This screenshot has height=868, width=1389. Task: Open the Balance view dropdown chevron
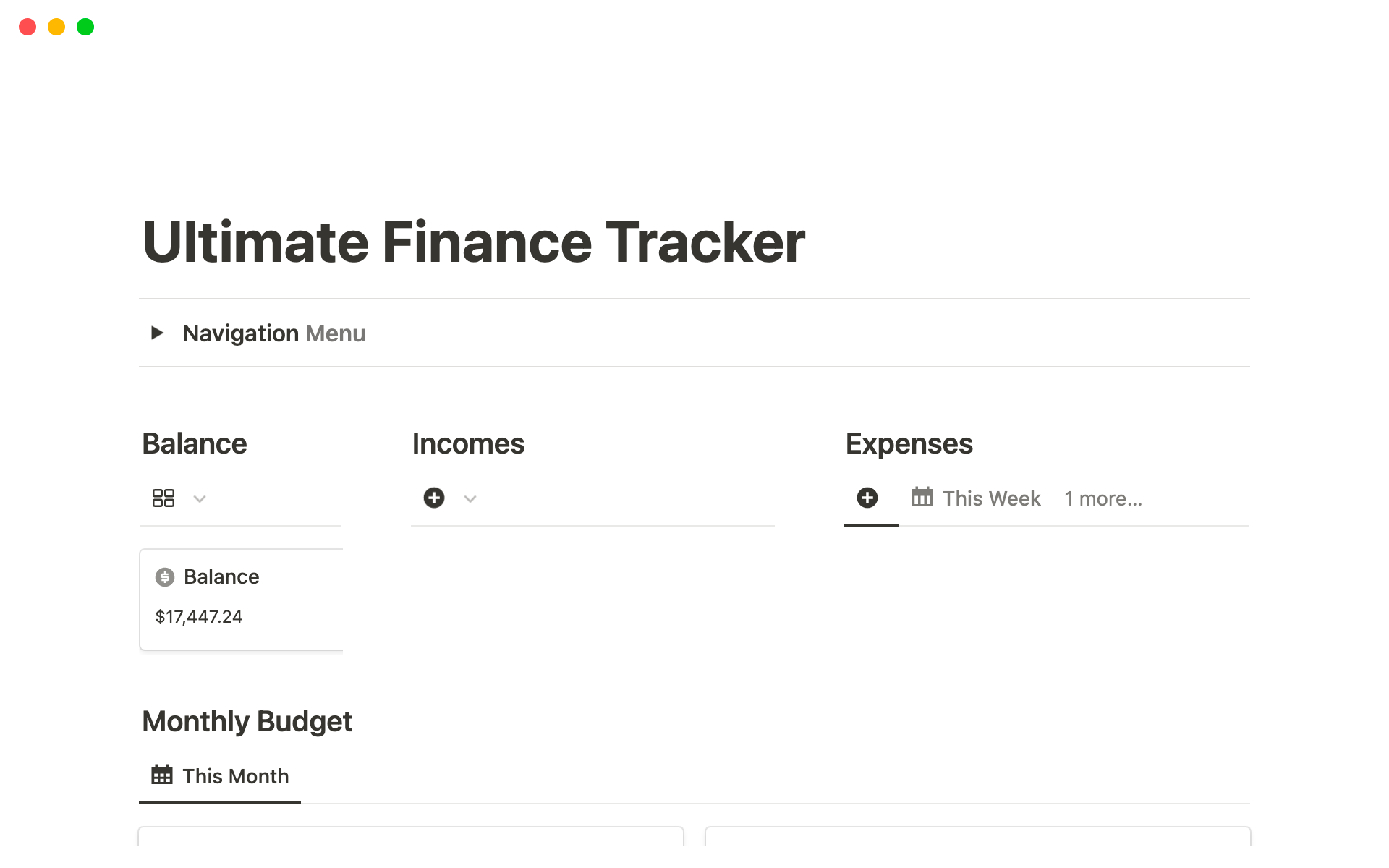200,499
